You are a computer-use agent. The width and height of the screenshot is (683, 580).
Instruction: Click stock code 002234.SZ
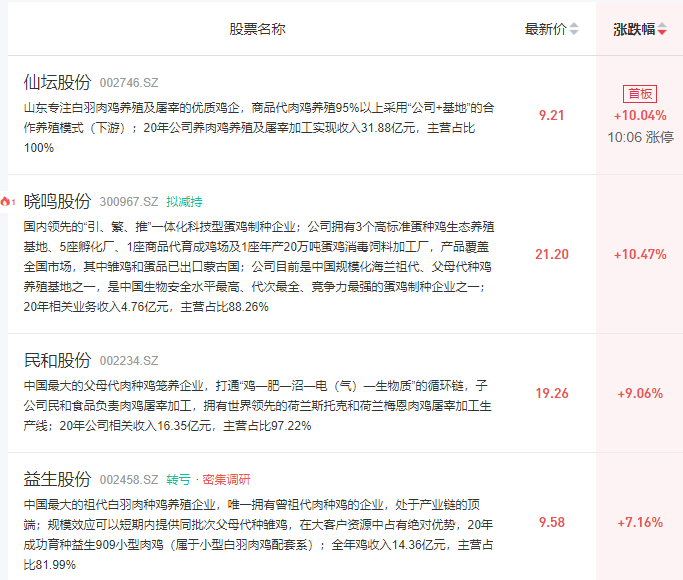click(x=129, y=361)
